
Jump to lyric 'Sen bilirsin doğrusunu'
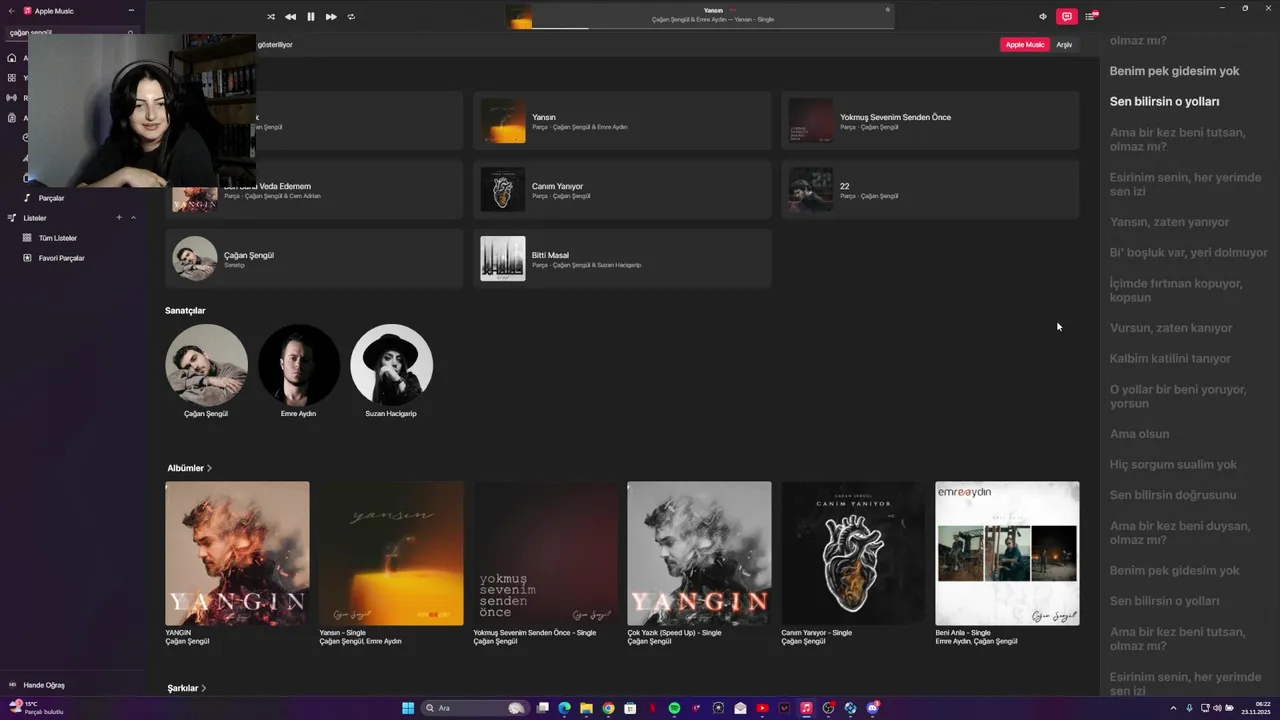[1172, 495]
